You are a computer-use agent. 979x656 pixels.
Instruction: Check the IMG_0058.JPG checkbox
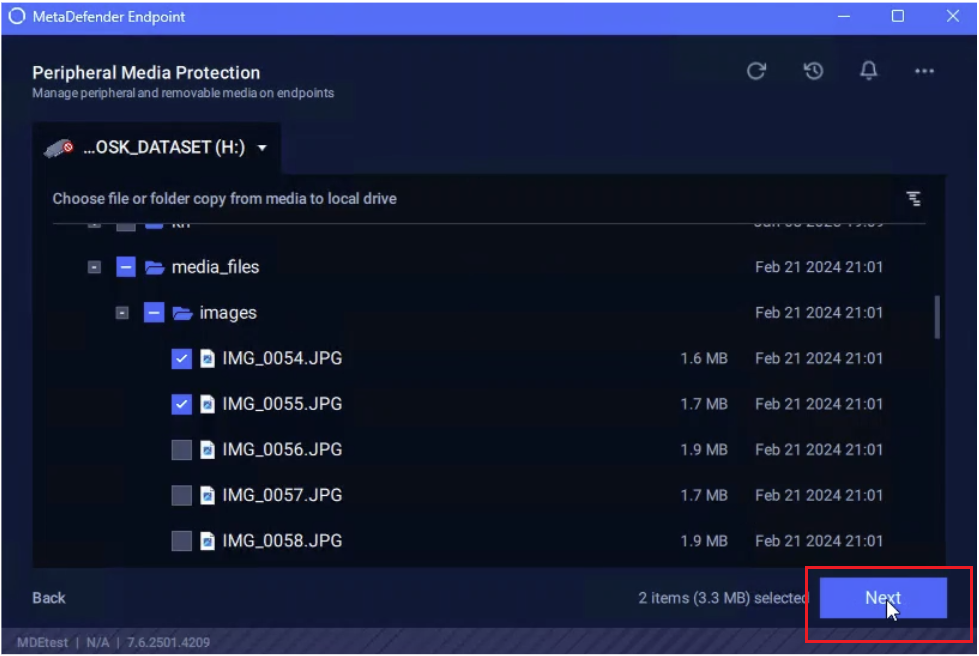tap(181, 541)
